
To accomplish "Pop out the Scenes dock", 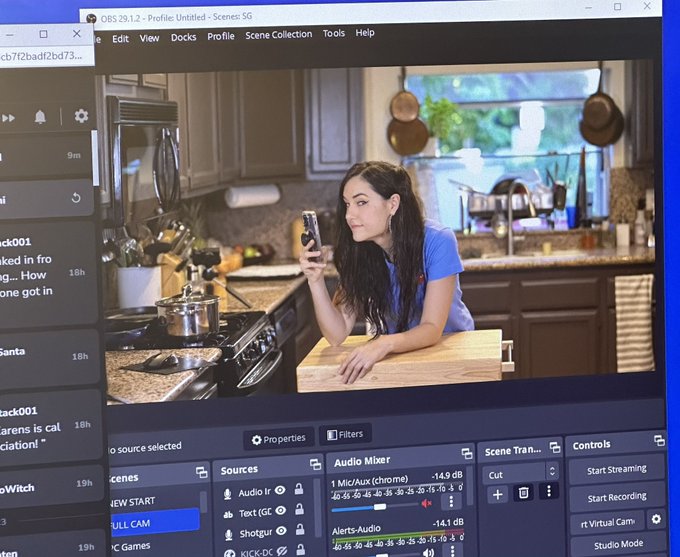I will [x=201, y=472].
